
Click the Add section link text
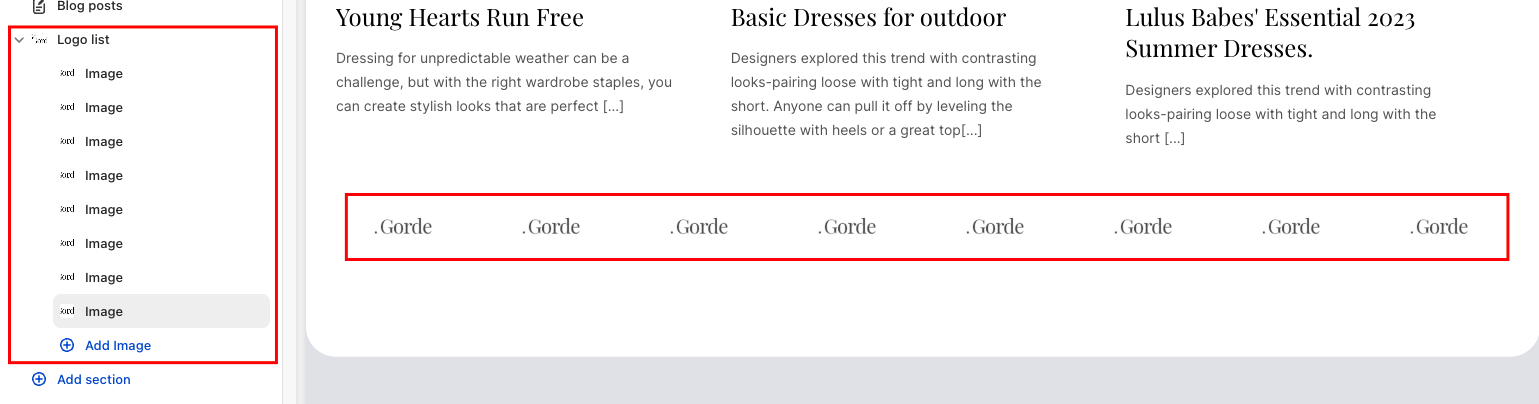point(94,379)
